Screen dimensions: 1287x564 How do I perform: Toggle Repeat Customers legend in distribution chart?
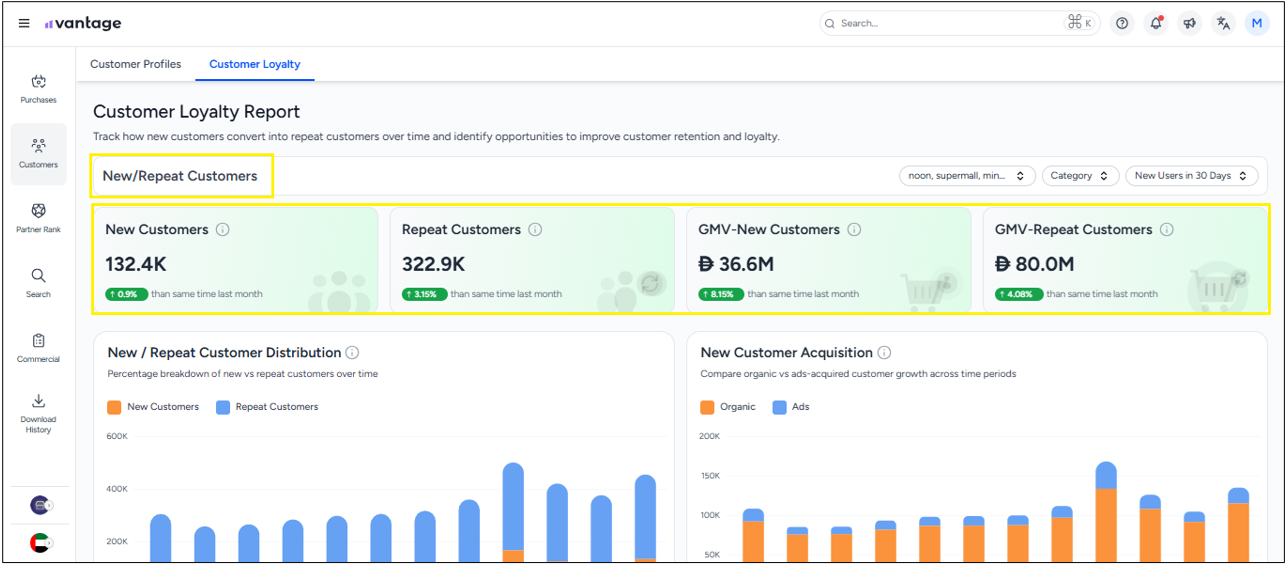tap(266, 407)
